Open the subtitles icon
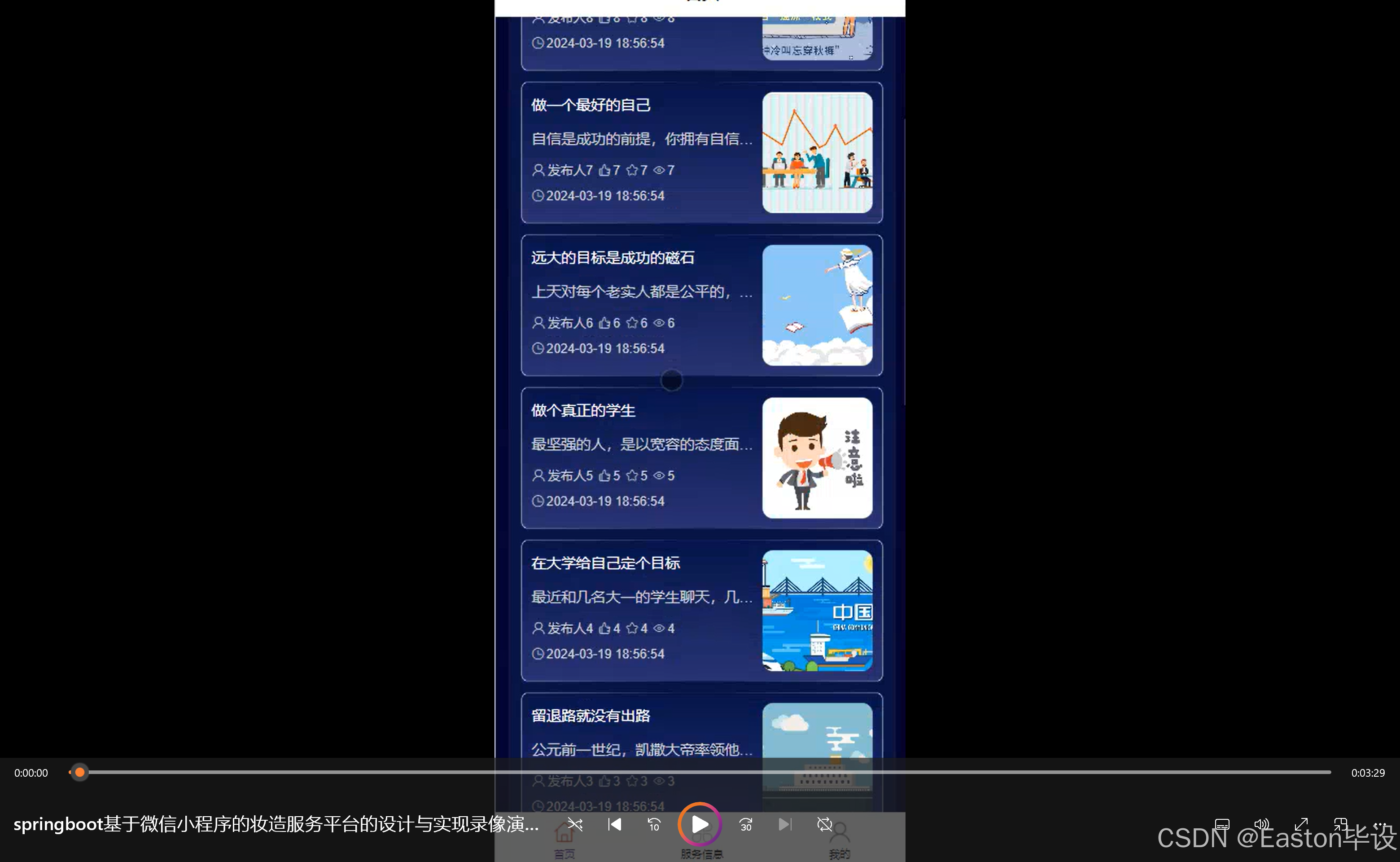The width and height of the screenshot is (1400, 862). coord(1222,824)
